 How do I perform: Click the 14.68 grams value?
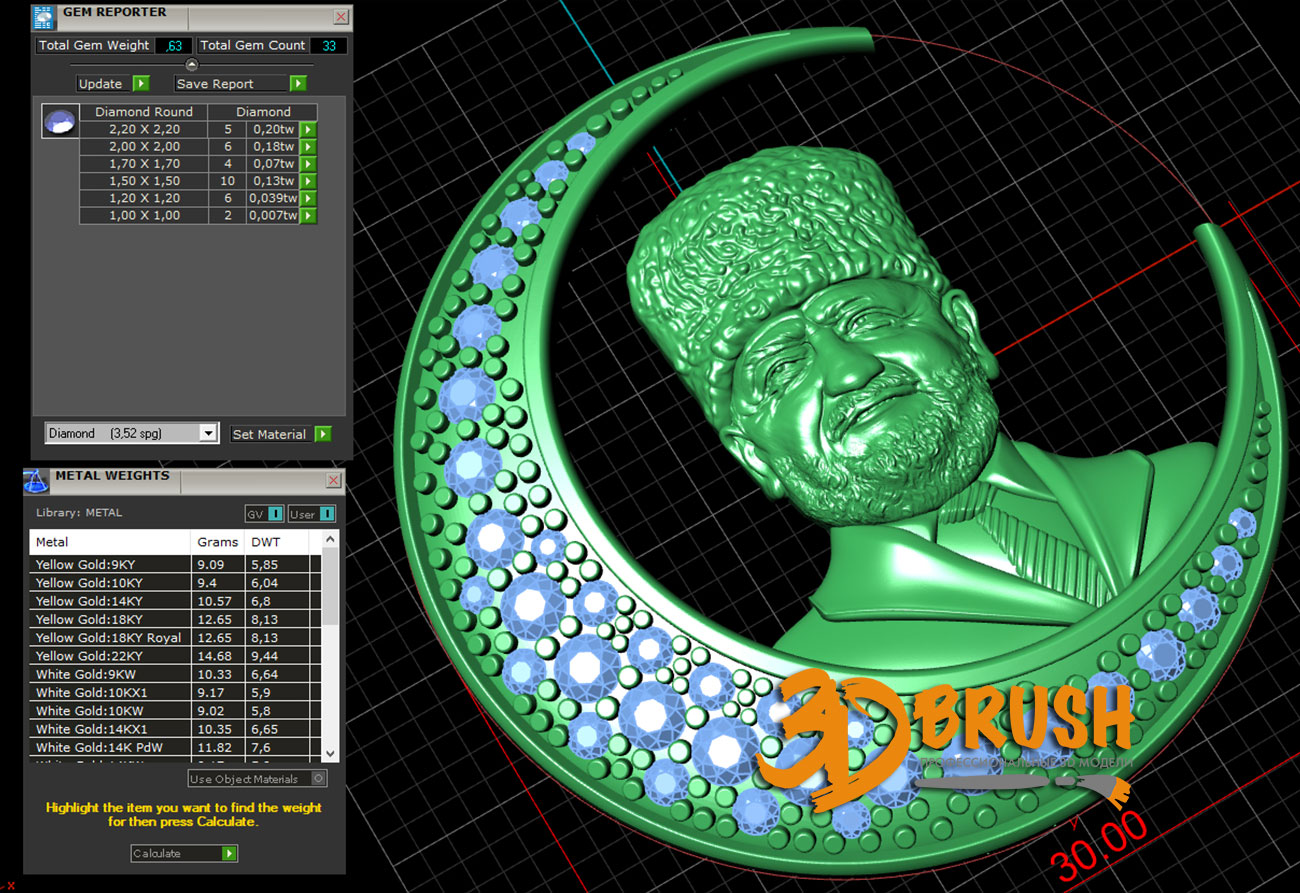tap(214, 656)
